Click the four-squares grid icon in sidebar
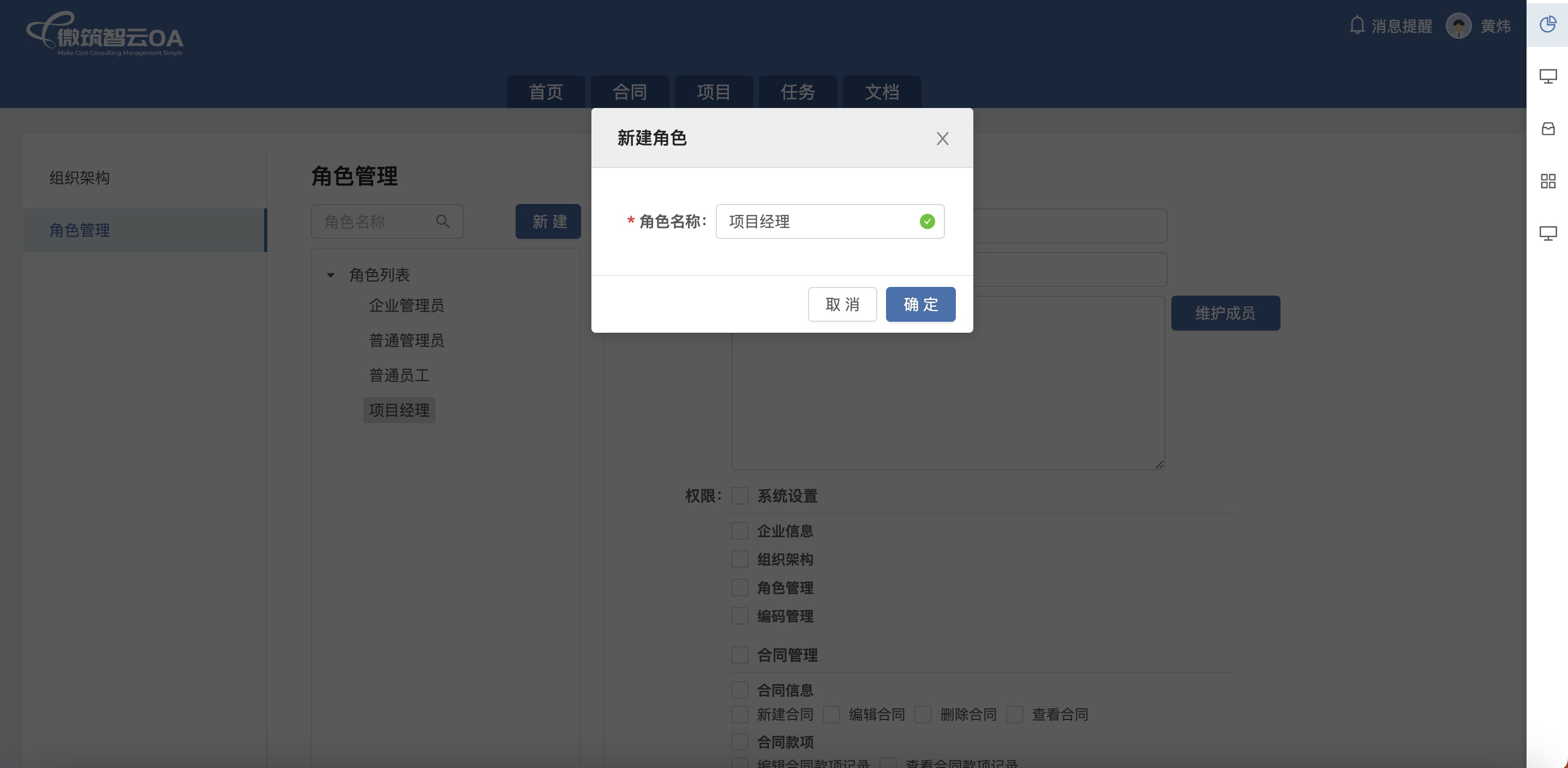 click(x=1547, y=181)
